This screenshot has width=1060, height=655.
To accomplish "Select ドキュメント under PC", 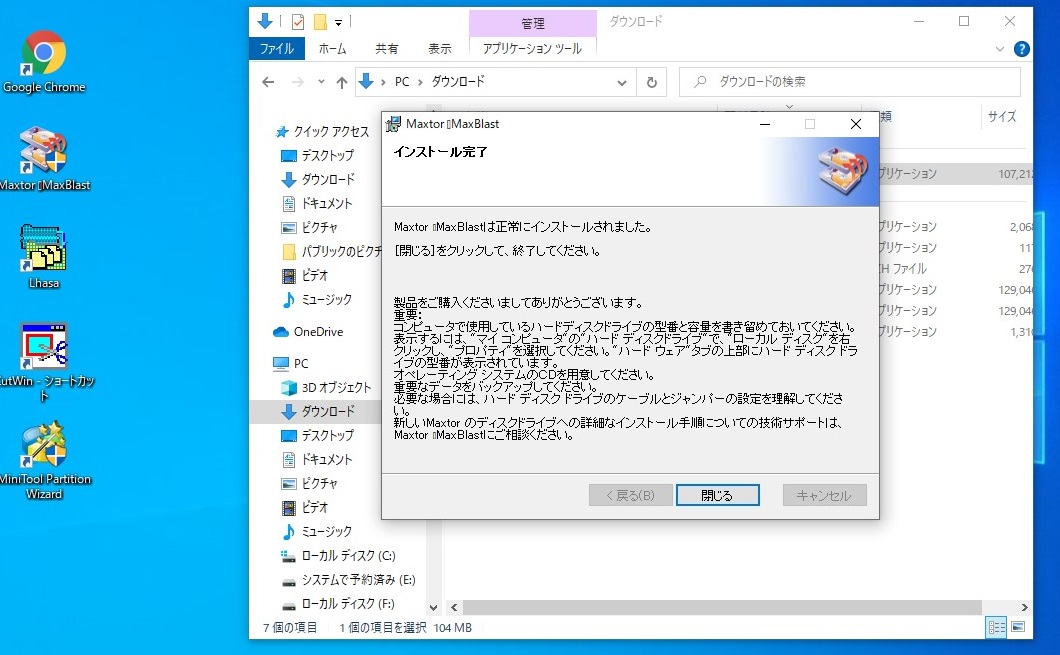I will (317, 460).
